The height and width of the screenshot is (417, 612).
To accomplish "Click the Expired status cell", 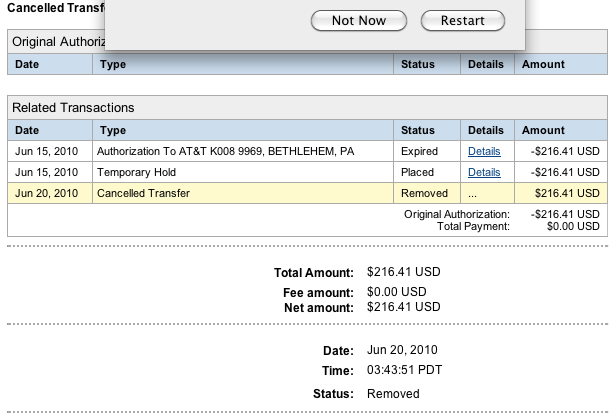I will [420, 151].
